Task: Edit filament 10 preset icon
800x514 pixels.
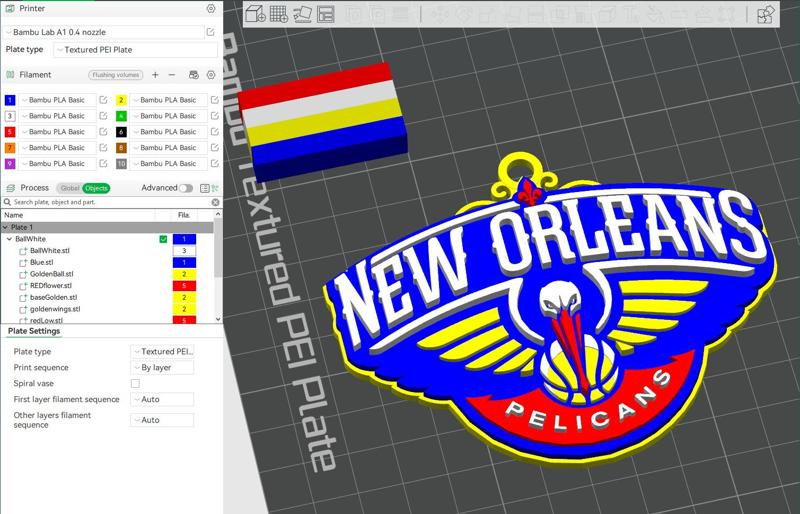Action: tap(215, 163)
